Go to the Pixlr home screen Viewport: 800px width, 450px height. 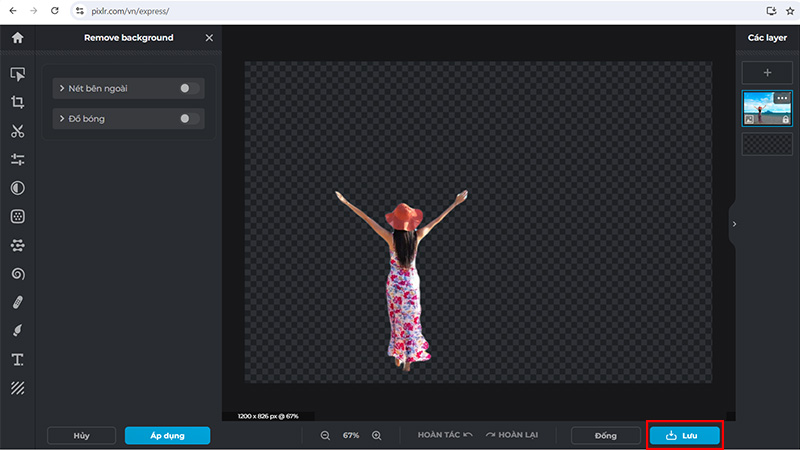click(17, 38)
